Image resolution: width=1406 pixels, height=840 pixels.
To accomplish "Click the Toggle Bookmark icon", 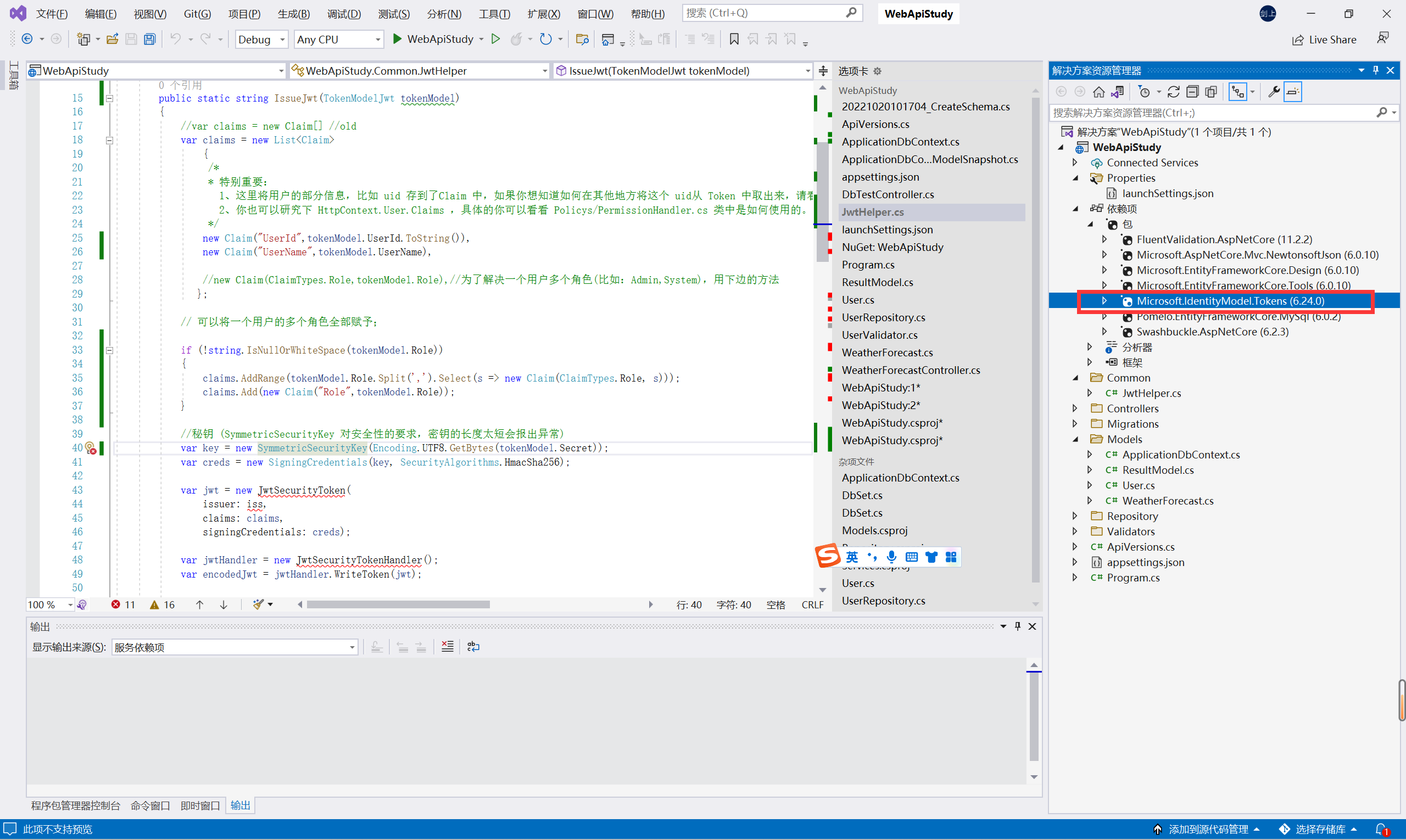I will tap(734, 39).
